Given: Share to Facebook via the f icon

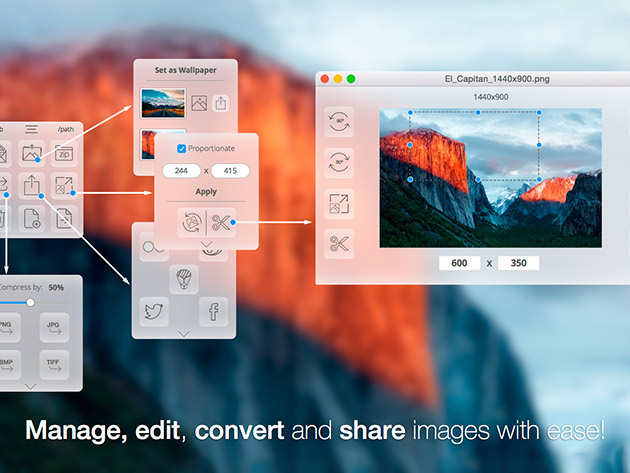Looking at the screenshot, I should 213,311.
